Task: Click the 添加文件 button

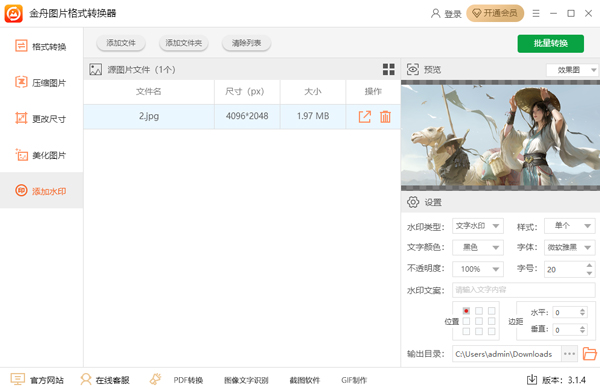Action: pyautogui.click(x=121, y=43)
